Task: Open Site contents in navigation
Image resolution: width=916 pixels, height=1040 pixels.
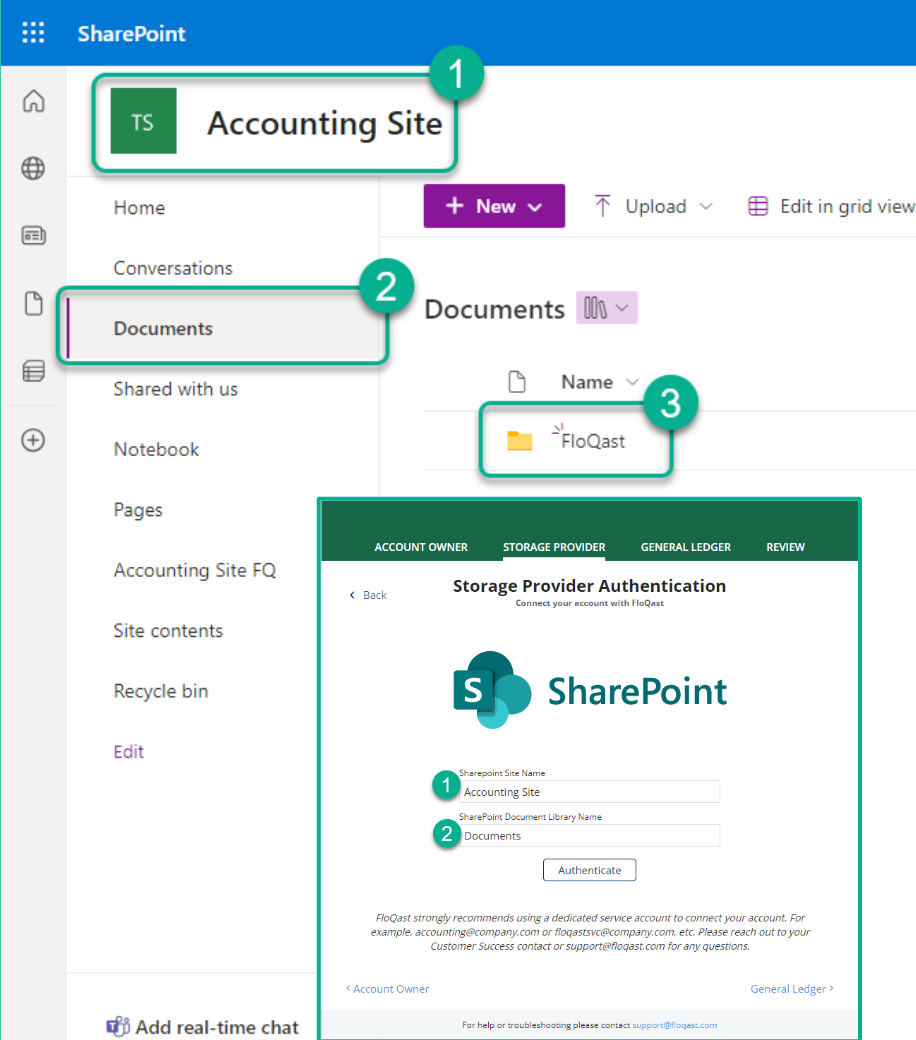Action: [168, 630]
